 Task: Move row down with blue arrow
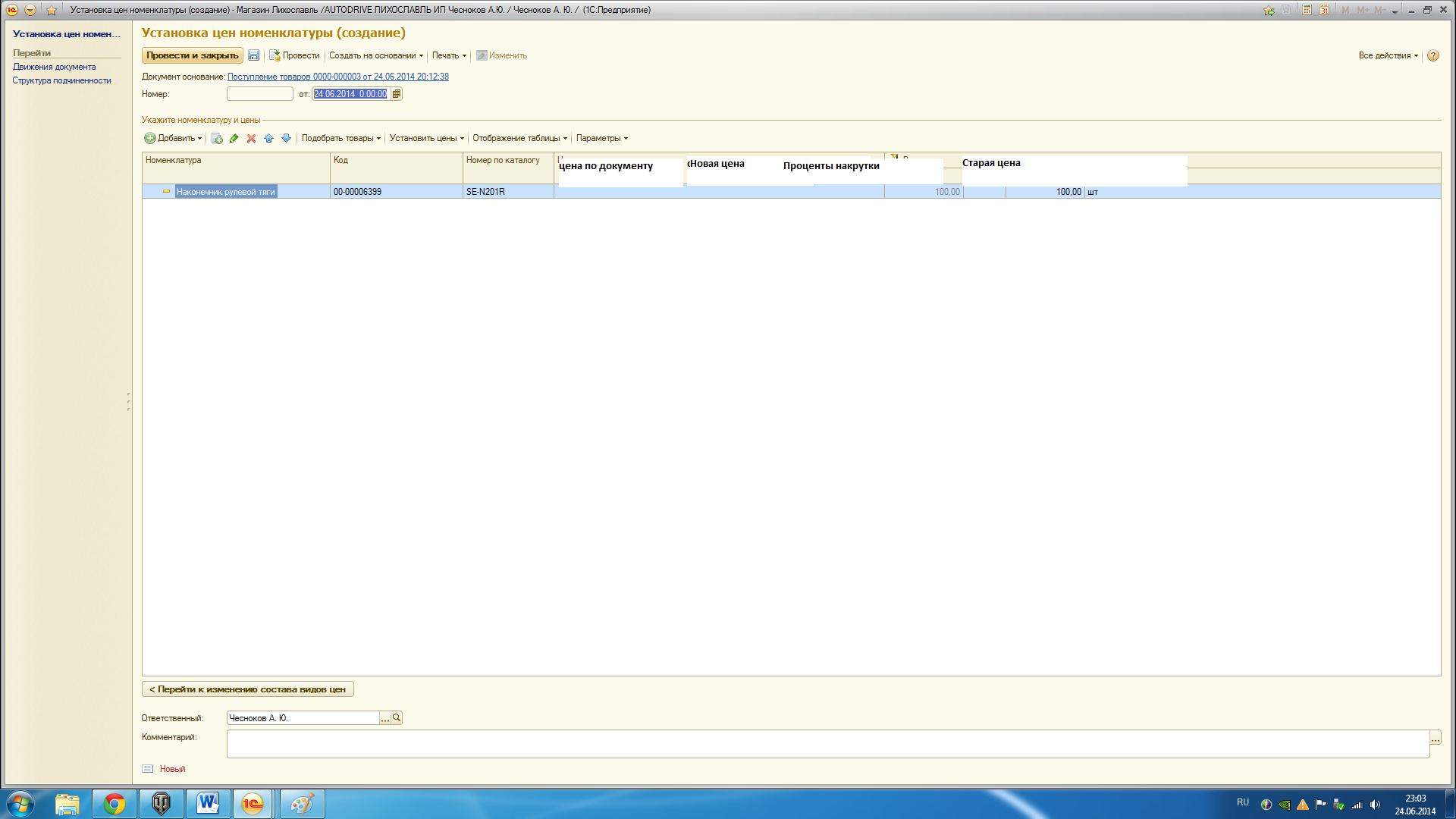[x=286, y=138]
